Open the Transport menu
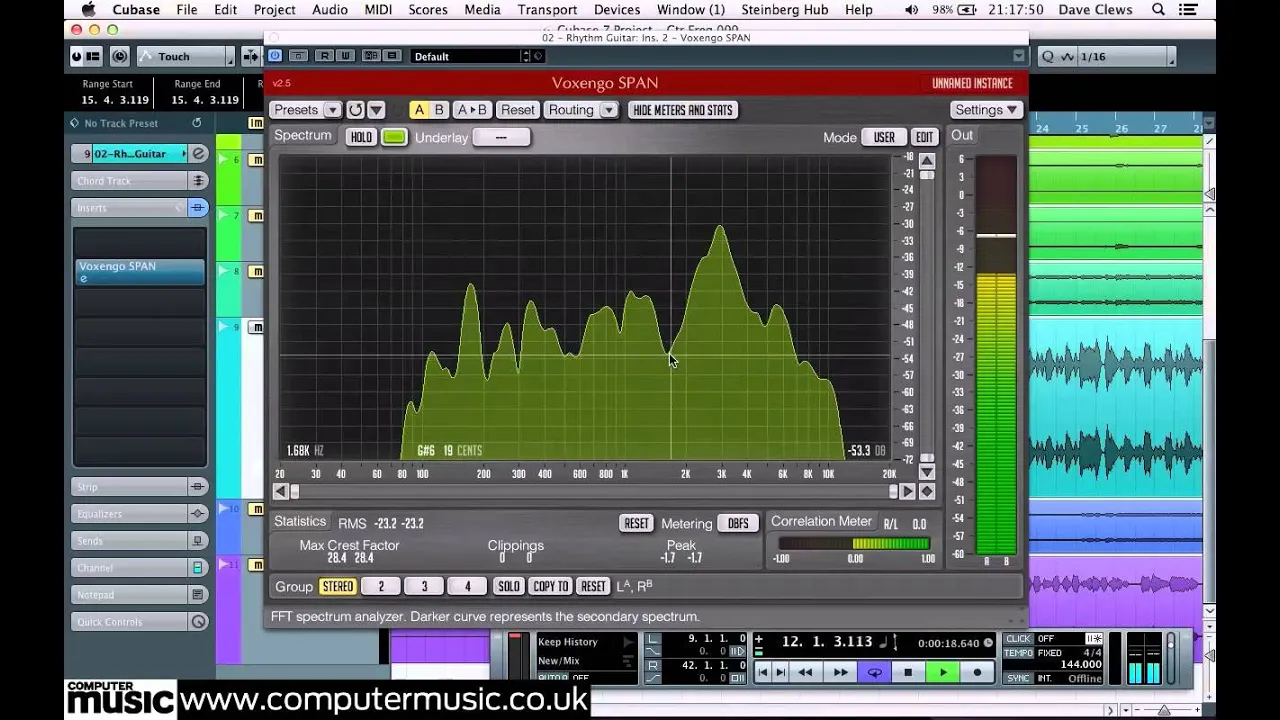 coord(547,9)
